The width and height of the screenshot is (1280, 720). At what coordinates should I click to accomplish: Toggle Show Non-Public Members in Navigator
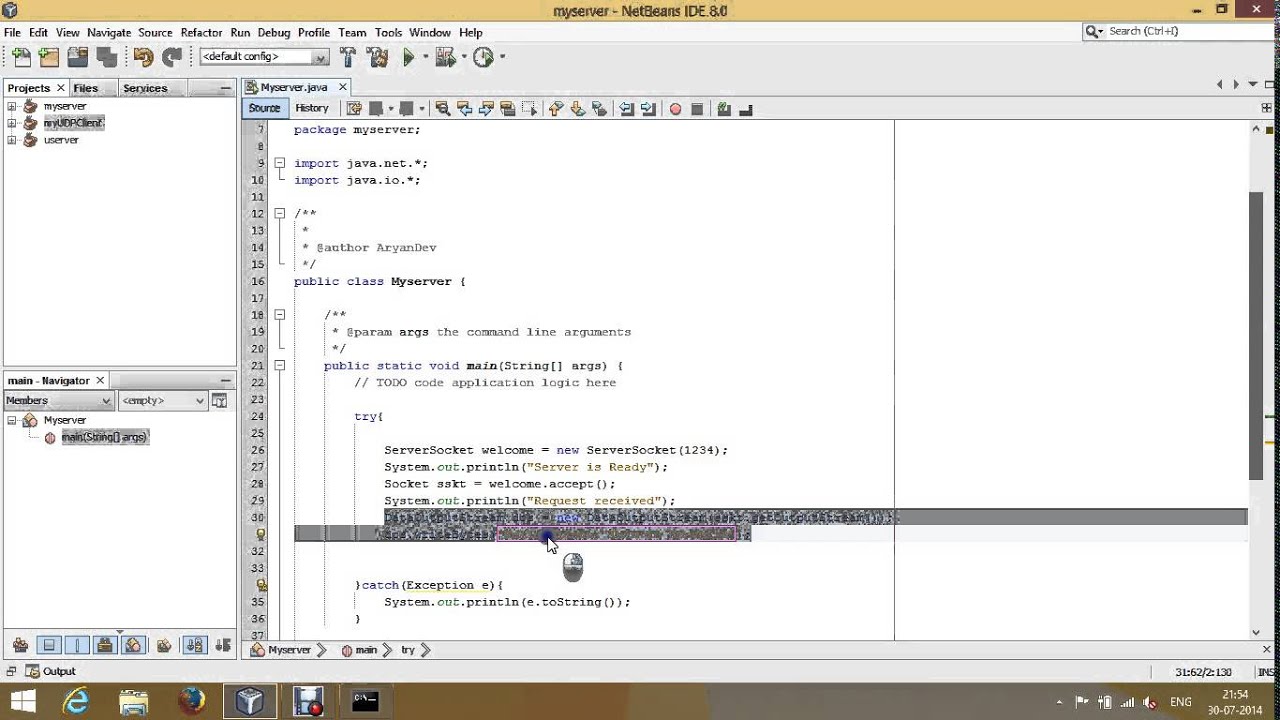105,645
